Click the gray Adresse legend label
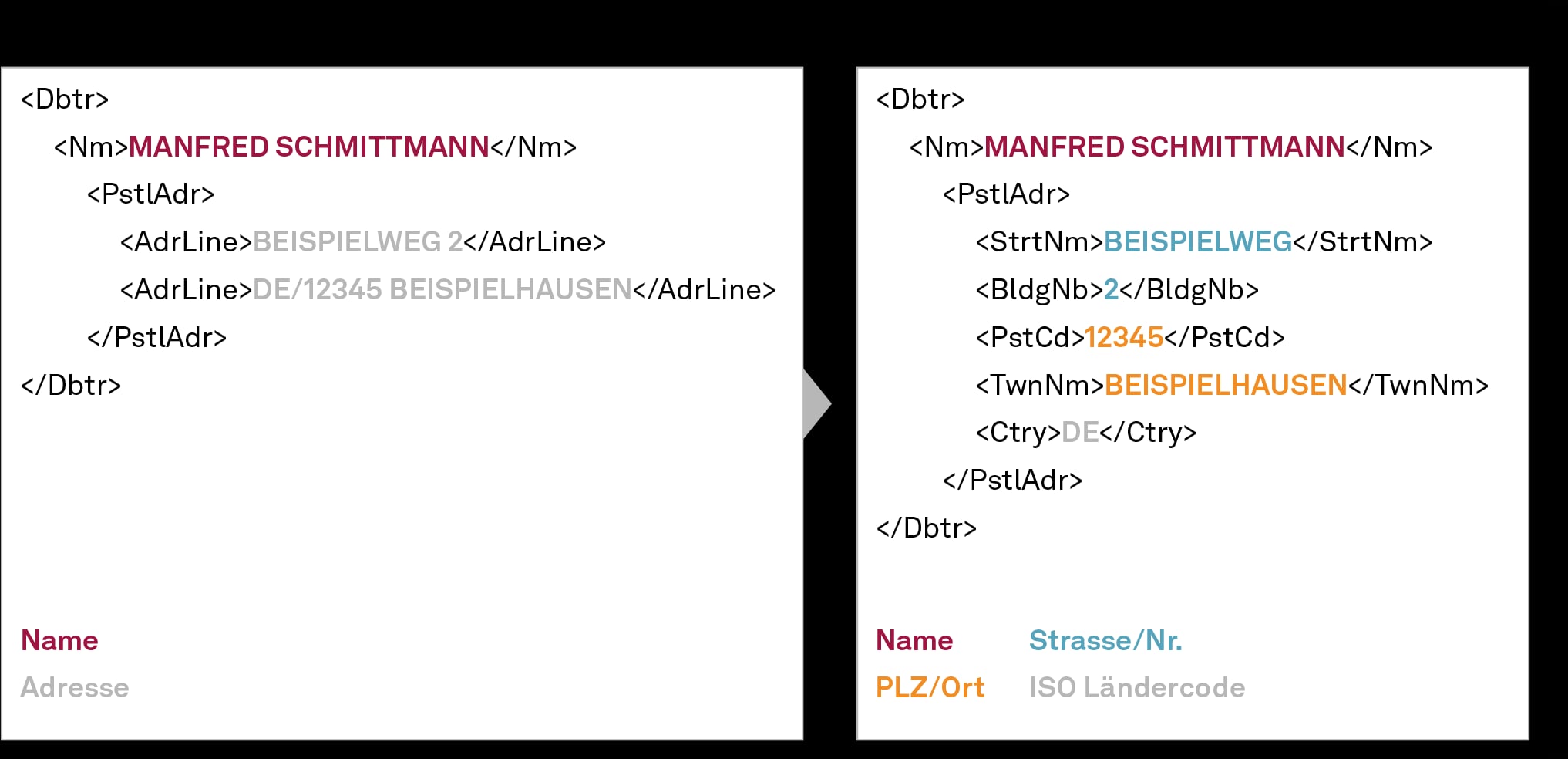The image size is (1568, 759). pos(75,688)
